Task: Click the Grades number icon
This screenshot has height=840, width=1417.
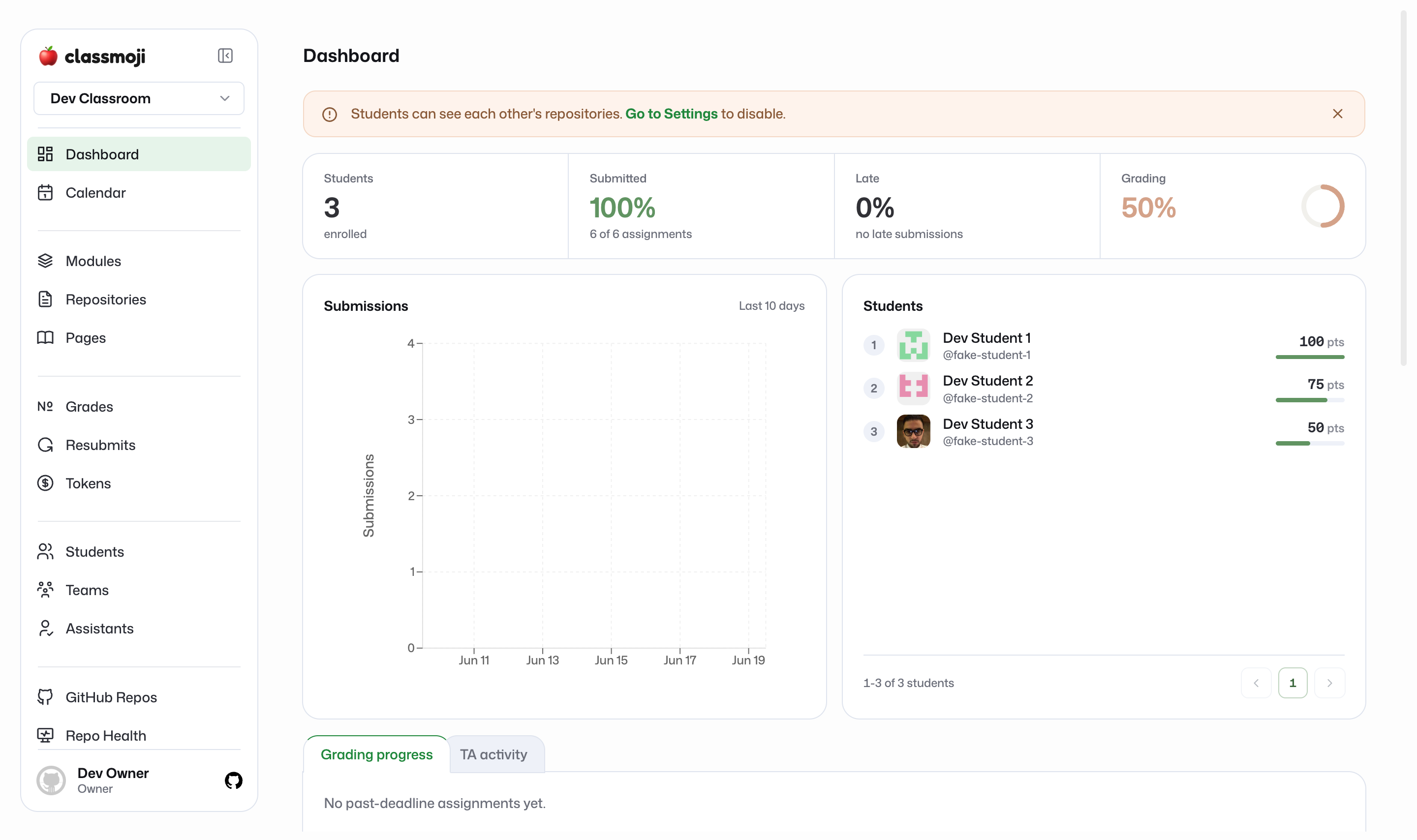Action: point(45,407)
